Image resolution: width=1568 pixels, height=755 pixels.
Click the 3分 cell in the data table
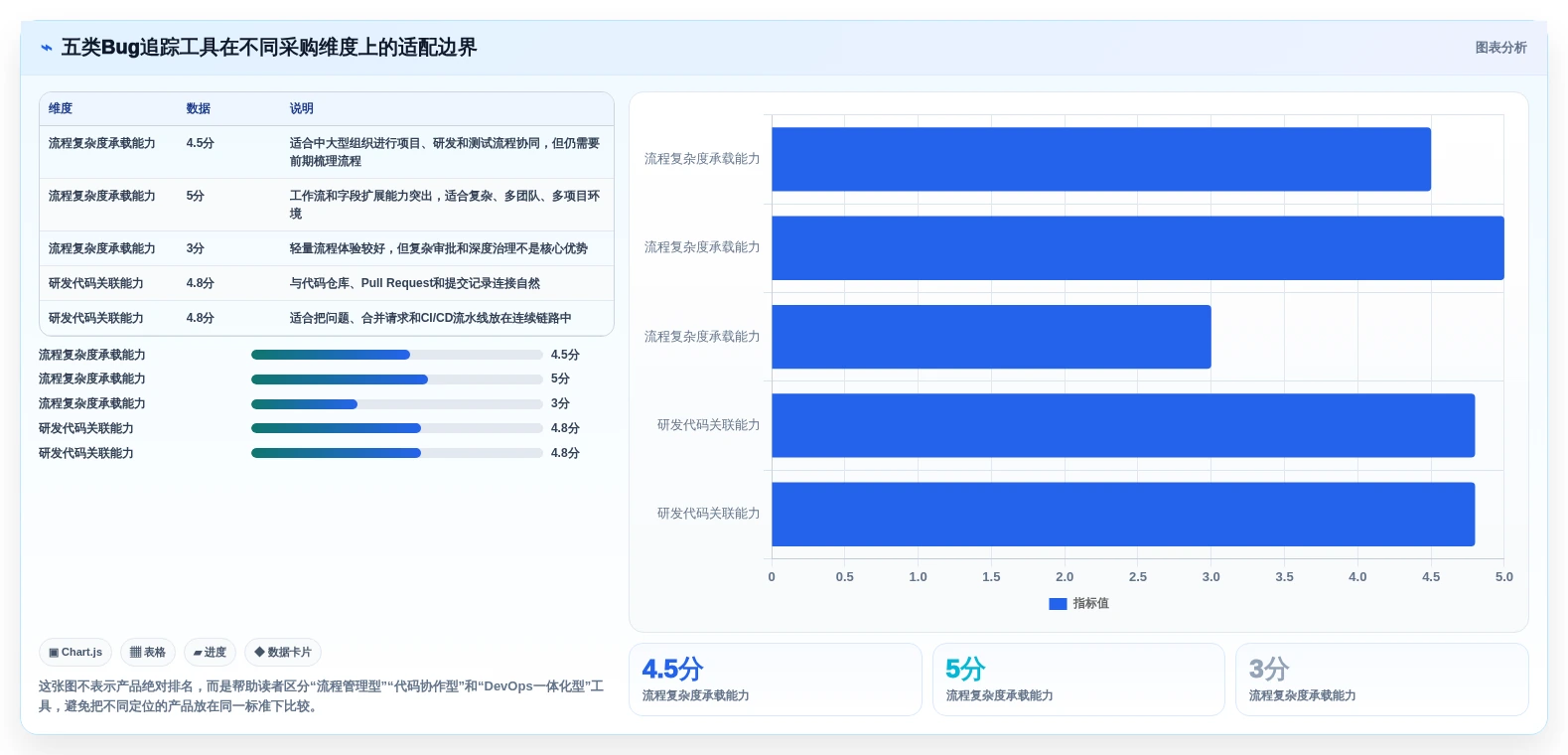coord(196,248)
